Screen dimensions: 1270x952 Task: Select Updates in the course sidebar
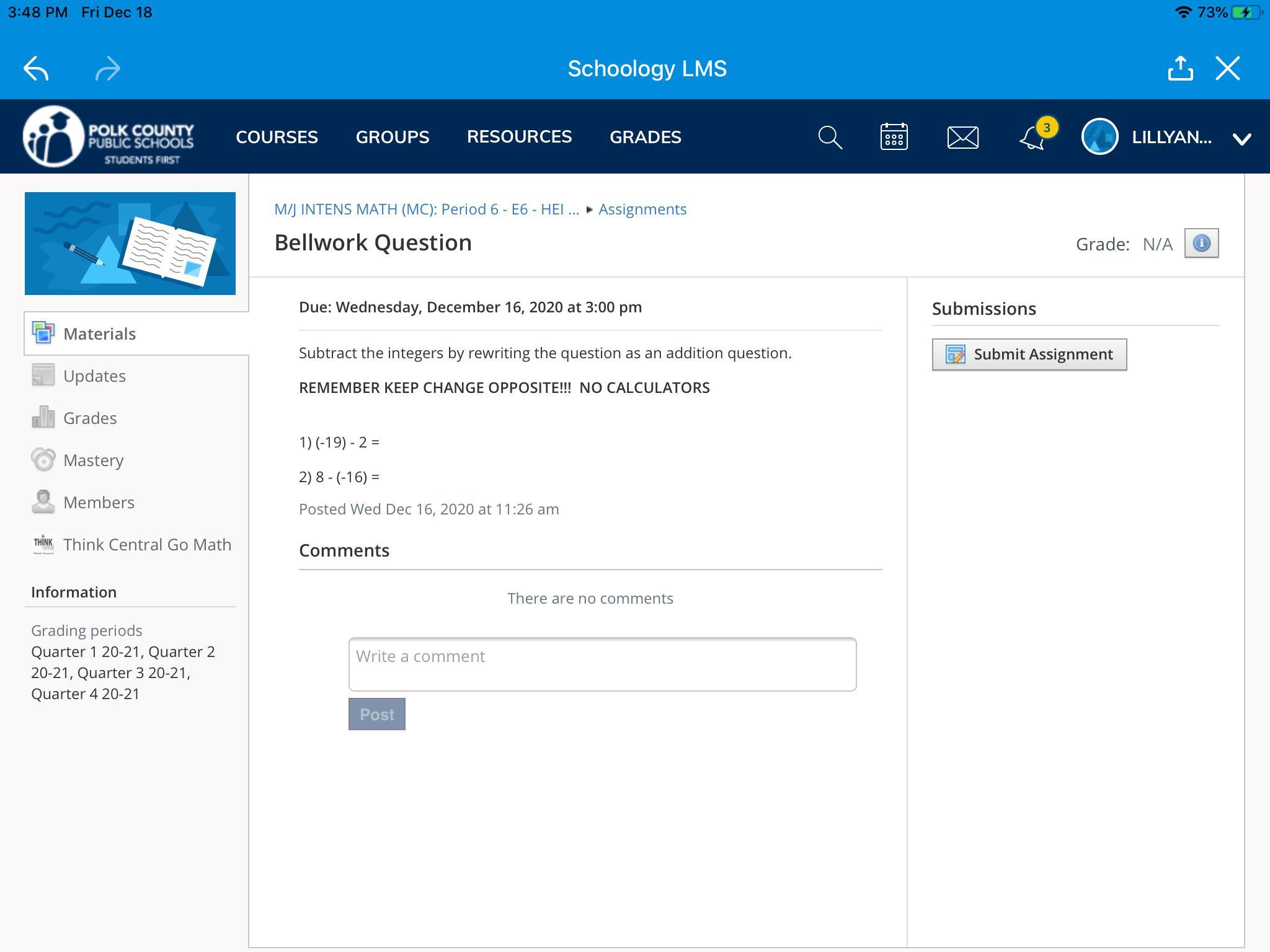tap(94, 376)
